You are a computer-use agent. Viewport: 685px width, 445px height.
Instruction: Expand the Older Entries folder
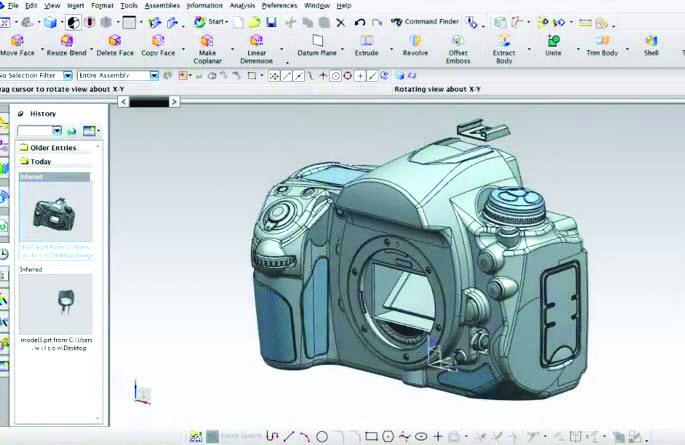point(48,148)
